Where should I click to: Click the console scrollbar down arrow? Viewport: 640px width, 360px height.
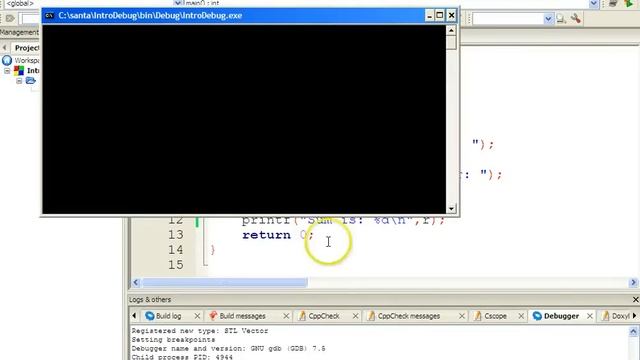click(x=451, y=208)
